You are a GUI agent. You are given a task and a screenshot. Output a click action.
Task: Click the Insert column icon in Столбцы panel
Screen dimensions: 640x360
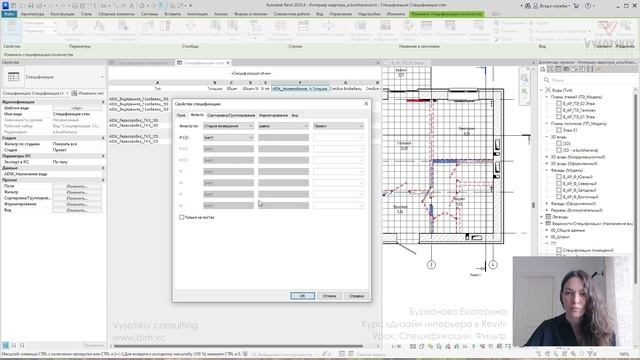[147, 27]
